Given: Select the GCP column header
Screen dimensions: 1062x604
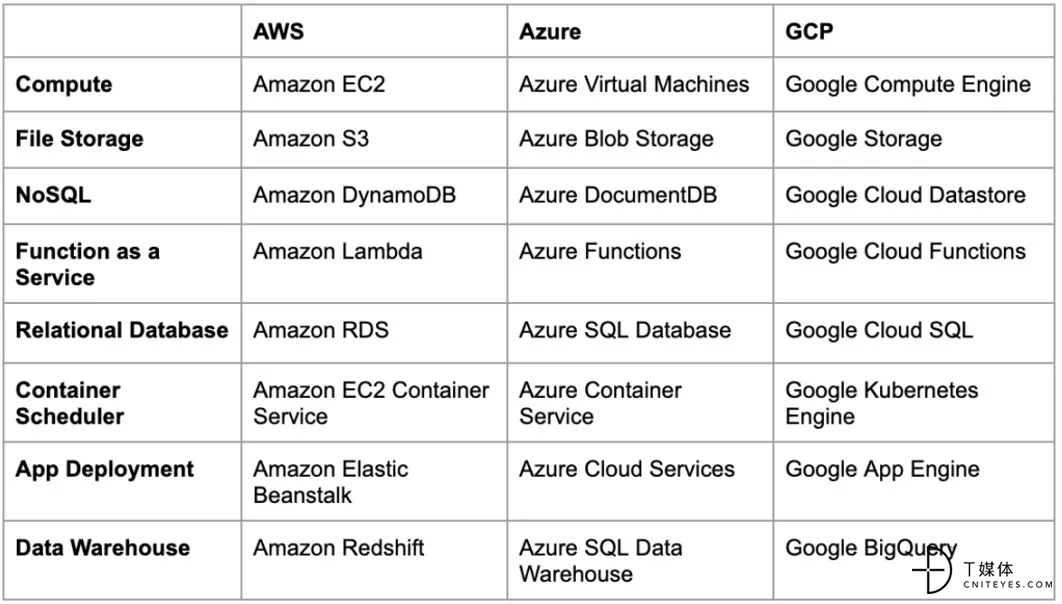Looking at the screenshot, I should click(x=914, y=31).
